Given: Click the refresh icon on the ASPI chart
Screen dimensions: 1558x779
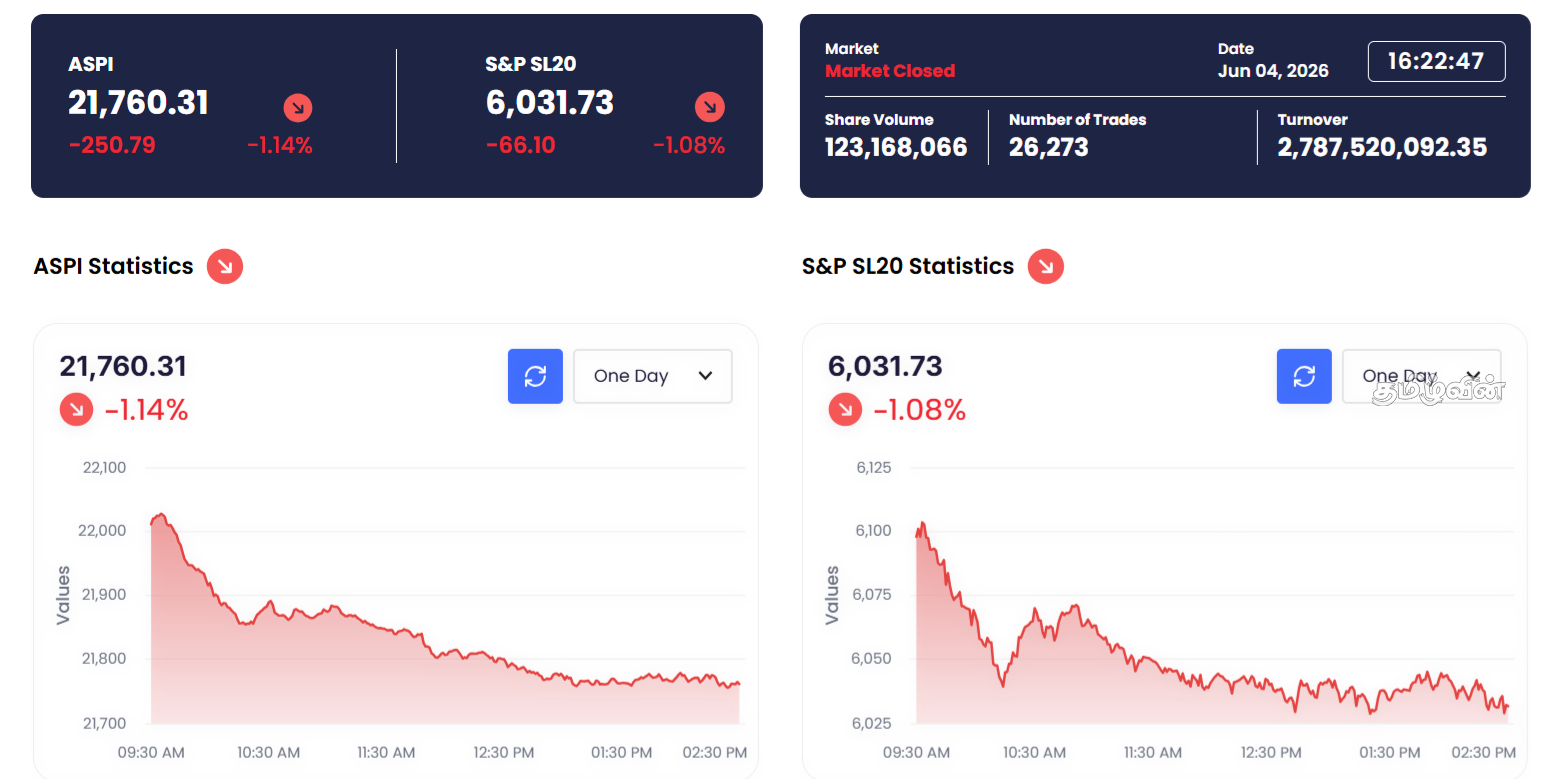Looking at the screenshot, I should coord(535,376).
